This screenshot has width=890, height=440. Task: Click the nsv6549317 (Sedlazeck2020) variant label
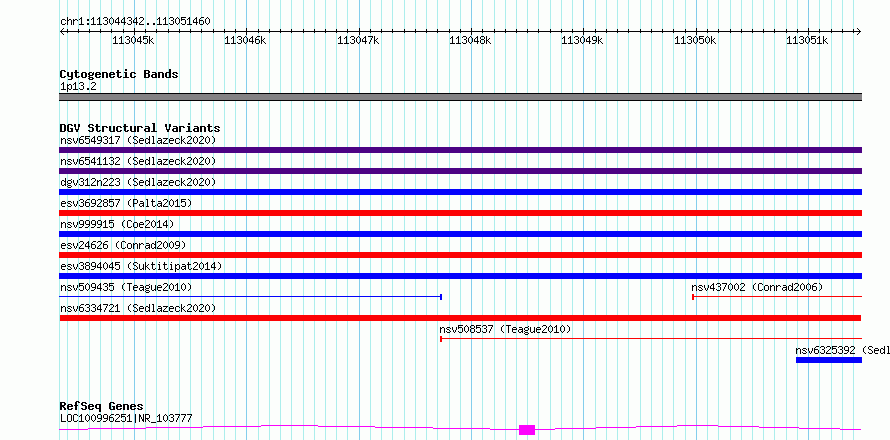(x=138, y=140)
